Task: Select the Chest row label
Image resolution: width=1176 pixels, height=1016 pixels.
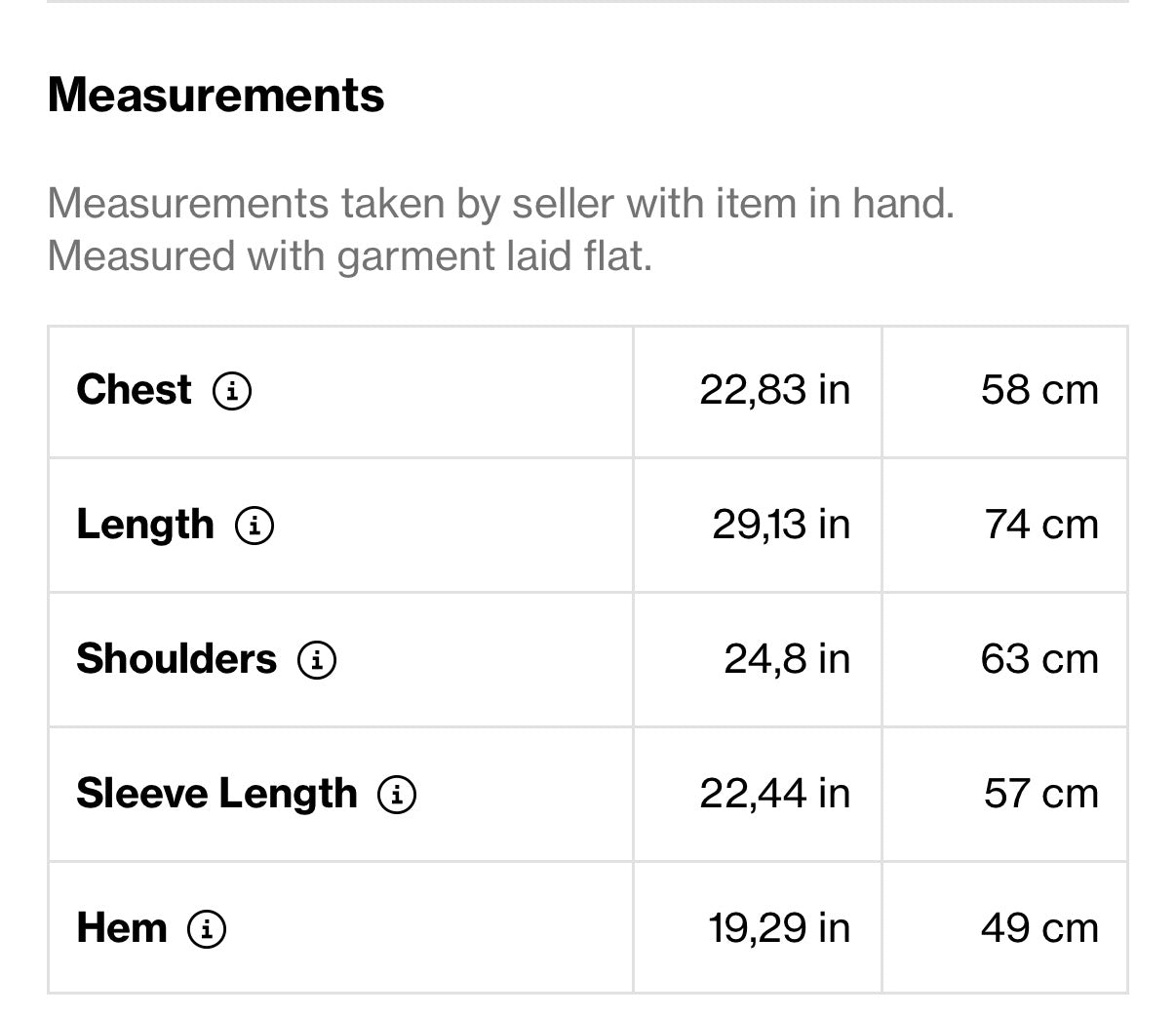Action: [134, 390]
